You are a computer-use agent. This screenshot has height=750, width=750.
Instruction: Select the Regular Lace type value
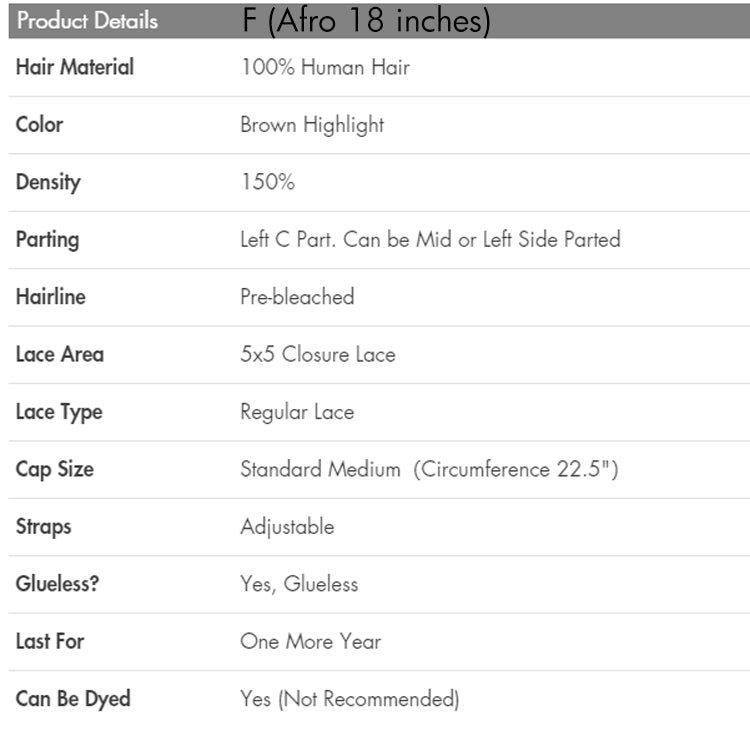(x=297, y=412)
